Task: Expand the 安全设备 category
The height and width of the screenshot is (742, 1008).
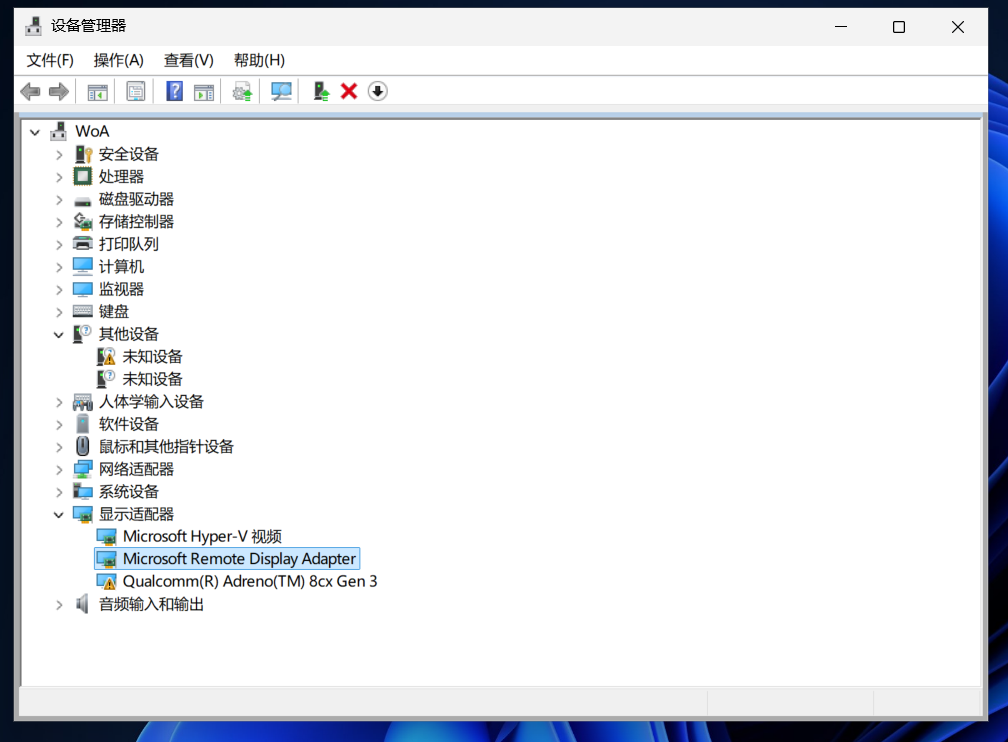Action: tap(59, 155)
